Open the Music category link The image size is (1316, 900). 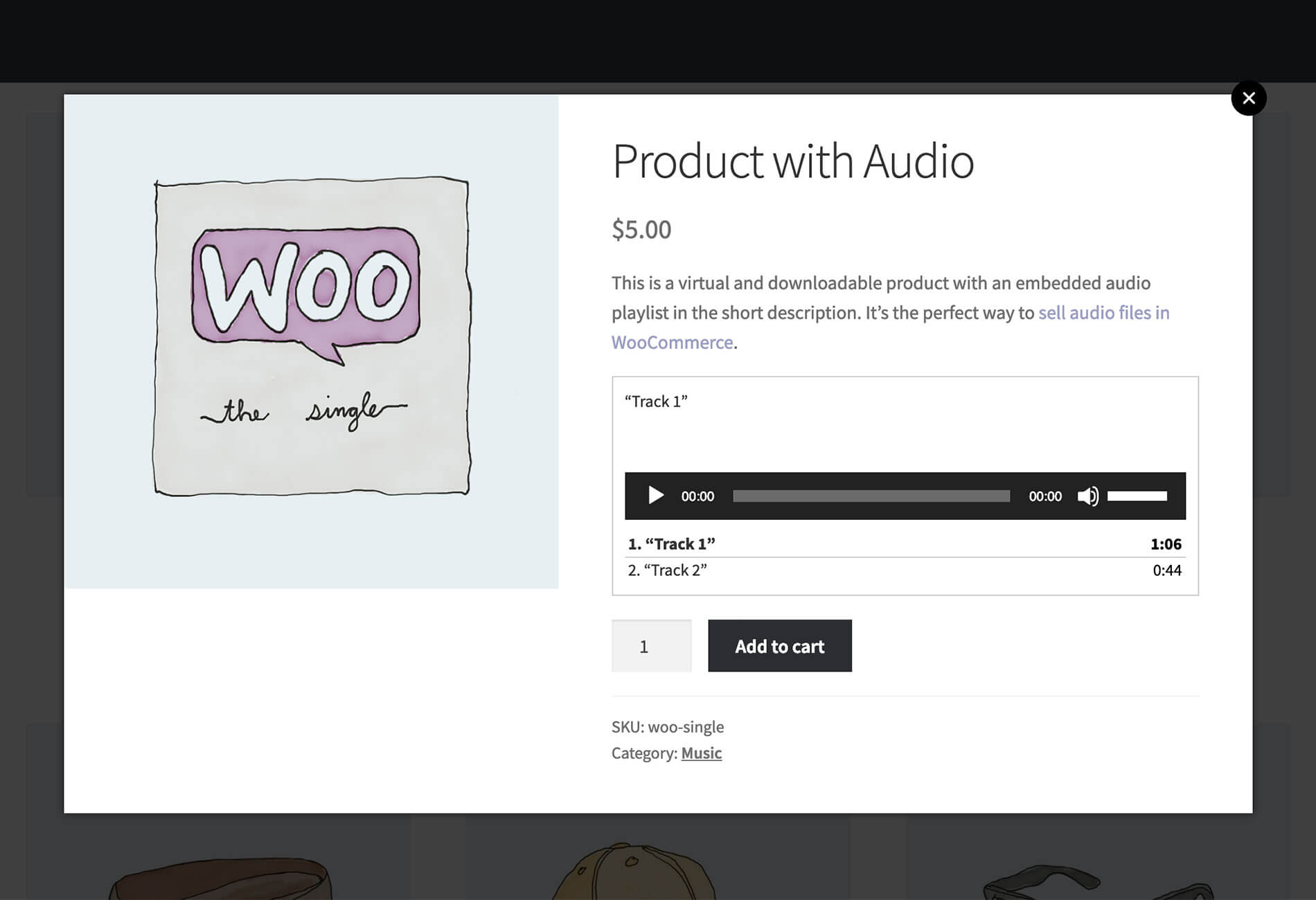pyautogui.click(x=701, y=753)
